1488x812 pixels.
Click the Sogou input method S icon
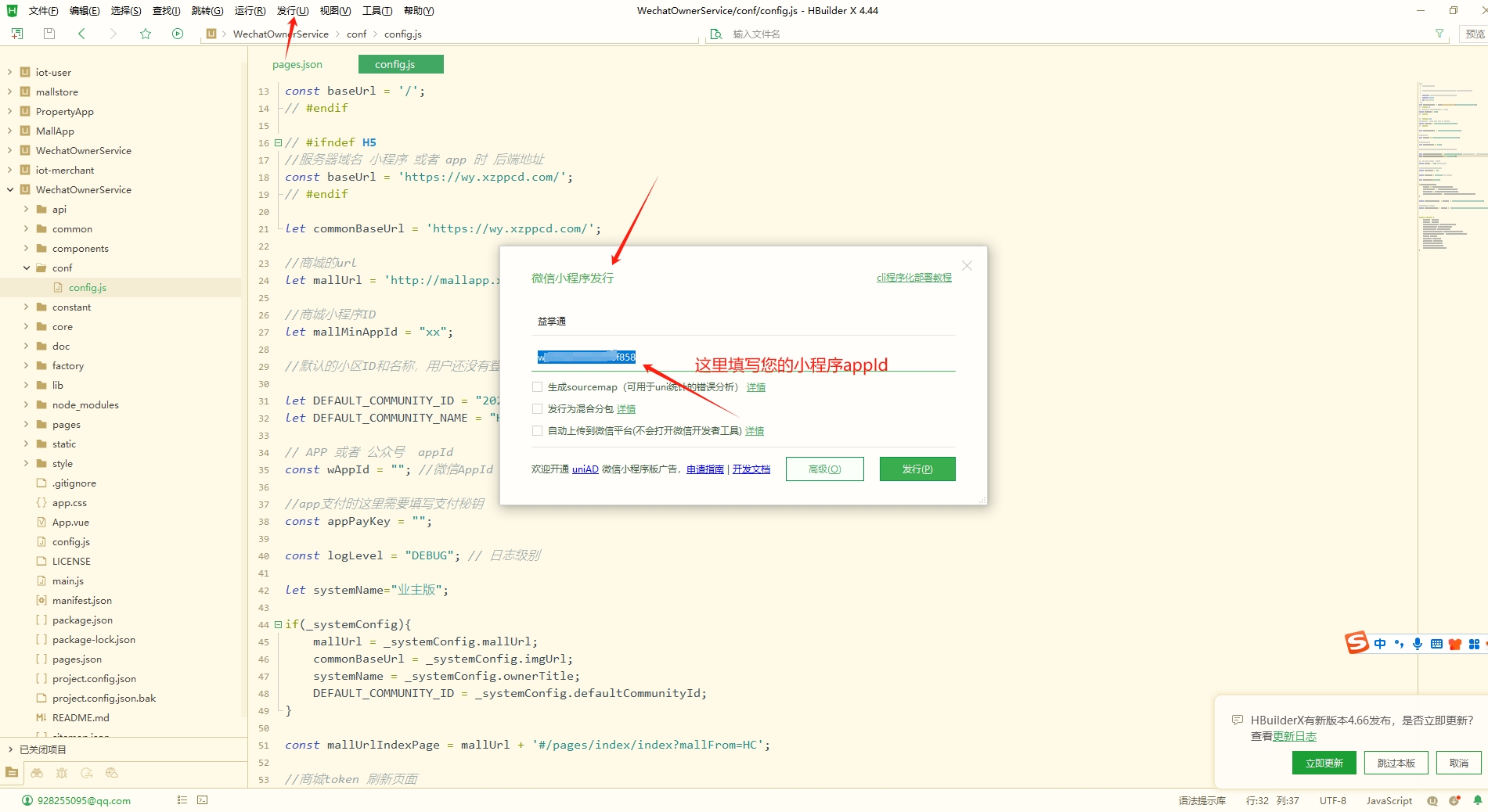pos(1356,643)
